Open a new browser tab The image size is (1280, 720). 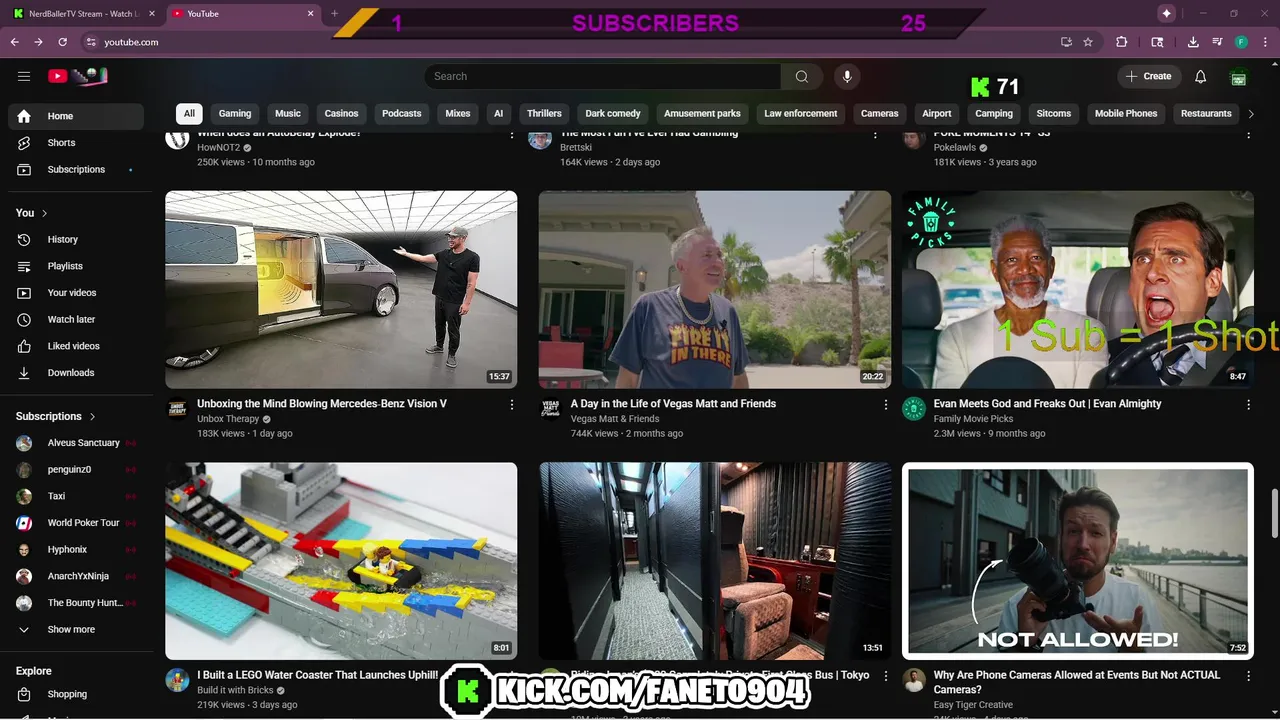click(x=334, y=14)
